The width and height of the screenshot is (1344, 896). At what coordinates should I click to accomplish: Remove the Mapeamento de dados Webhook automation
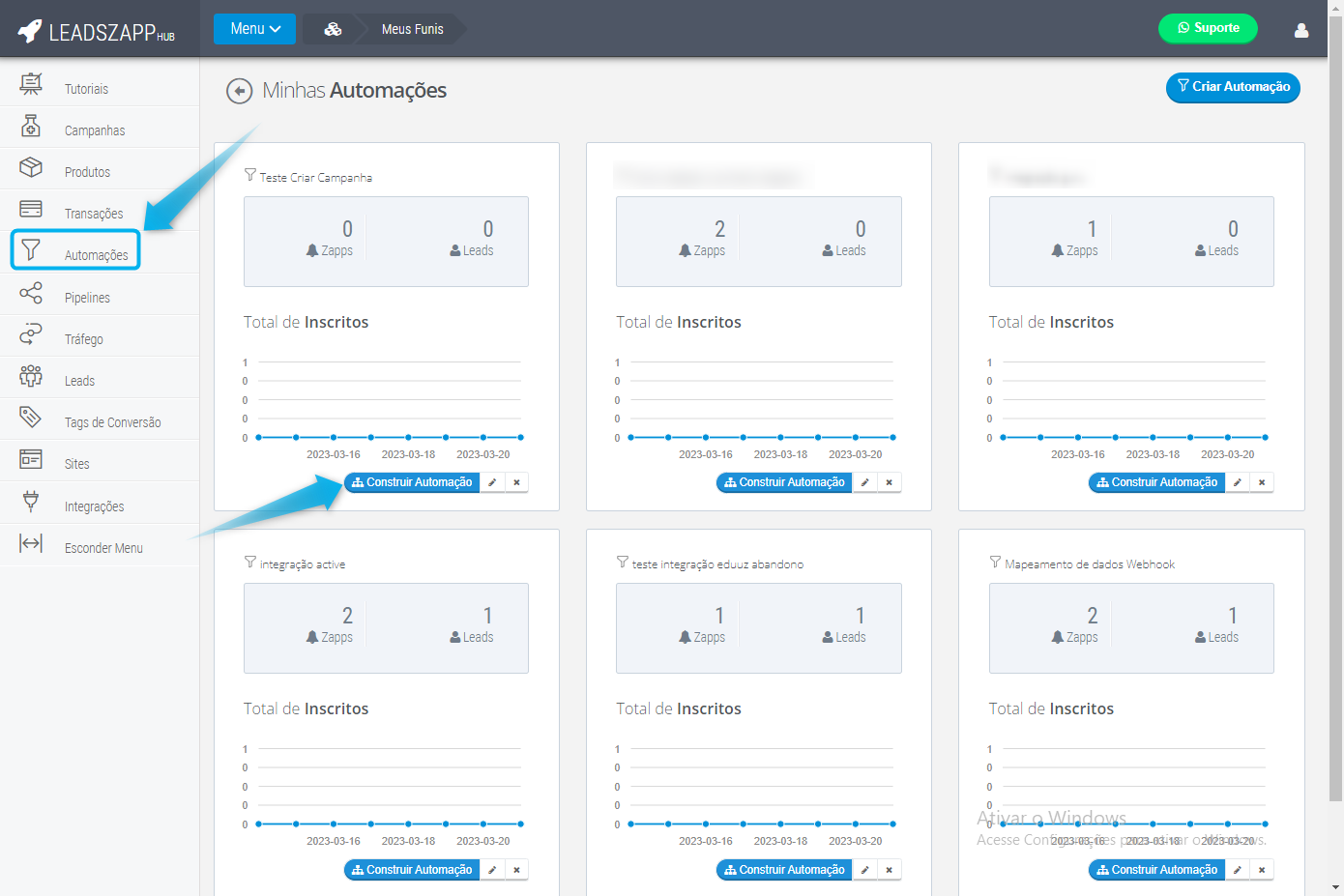(x=1261, y=870)
